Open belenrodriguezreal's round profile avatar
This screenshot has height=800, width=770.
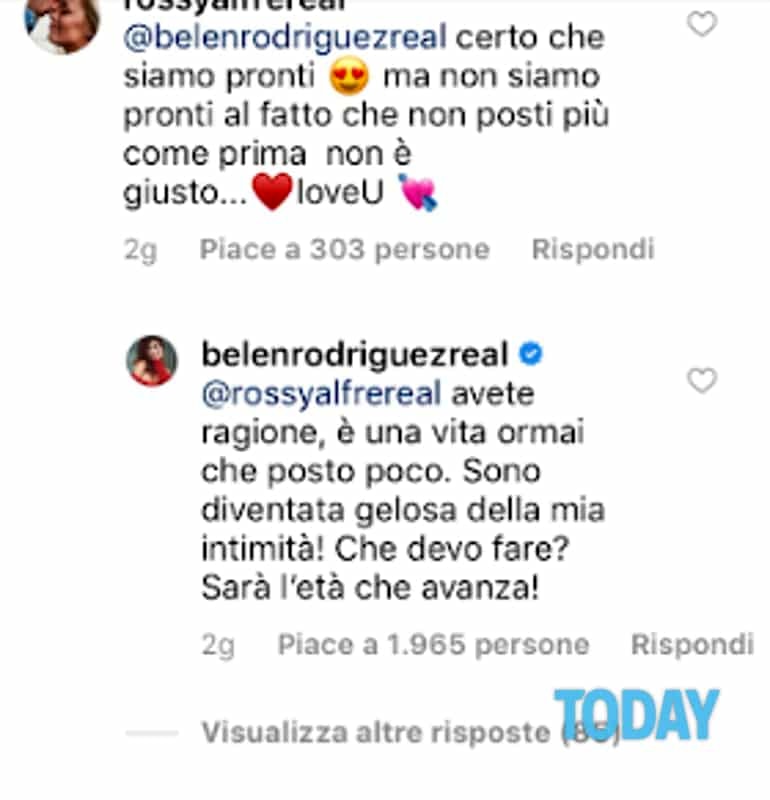point(152,361)
